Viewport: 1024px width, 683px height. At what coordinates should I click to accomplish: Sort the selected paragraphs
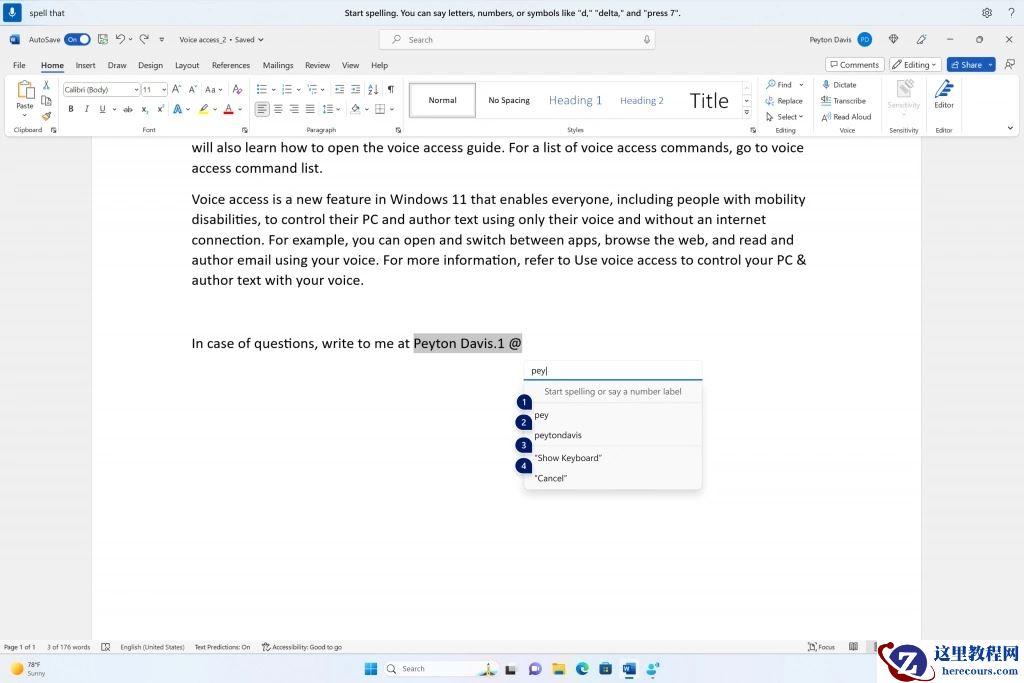(371, 89)
